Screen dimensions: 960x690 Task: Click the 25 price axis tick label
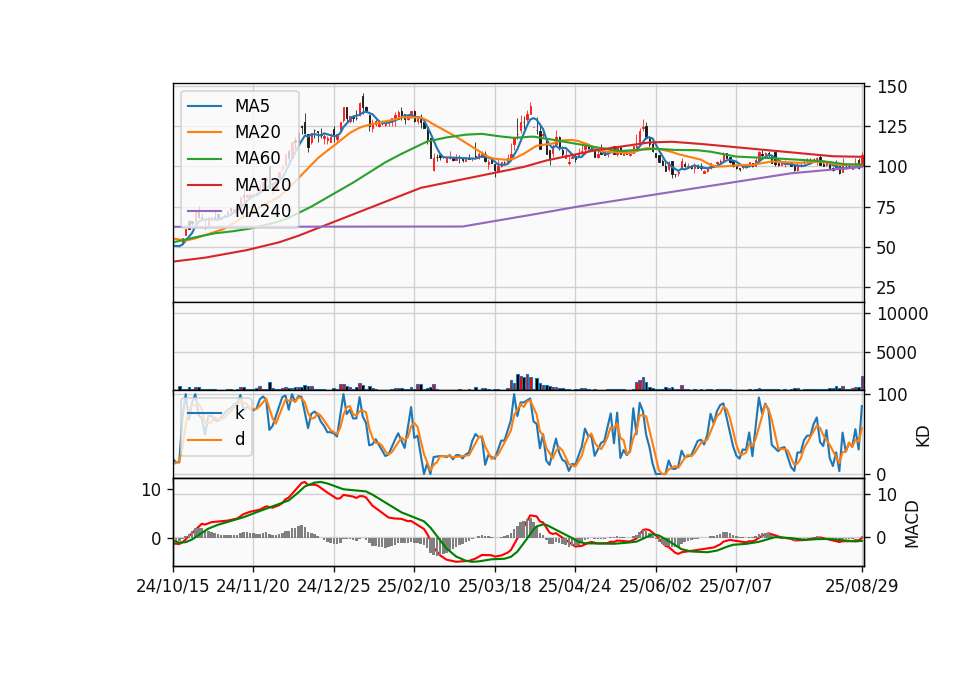[x=887, y=288]
